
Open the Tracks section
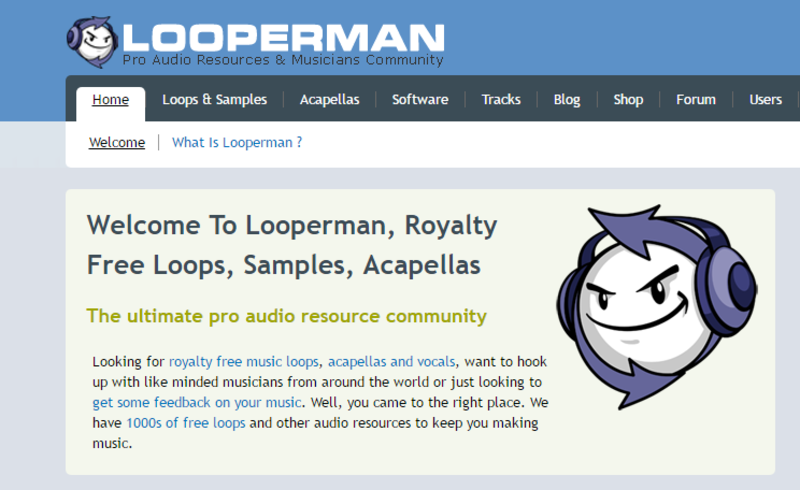501,100
